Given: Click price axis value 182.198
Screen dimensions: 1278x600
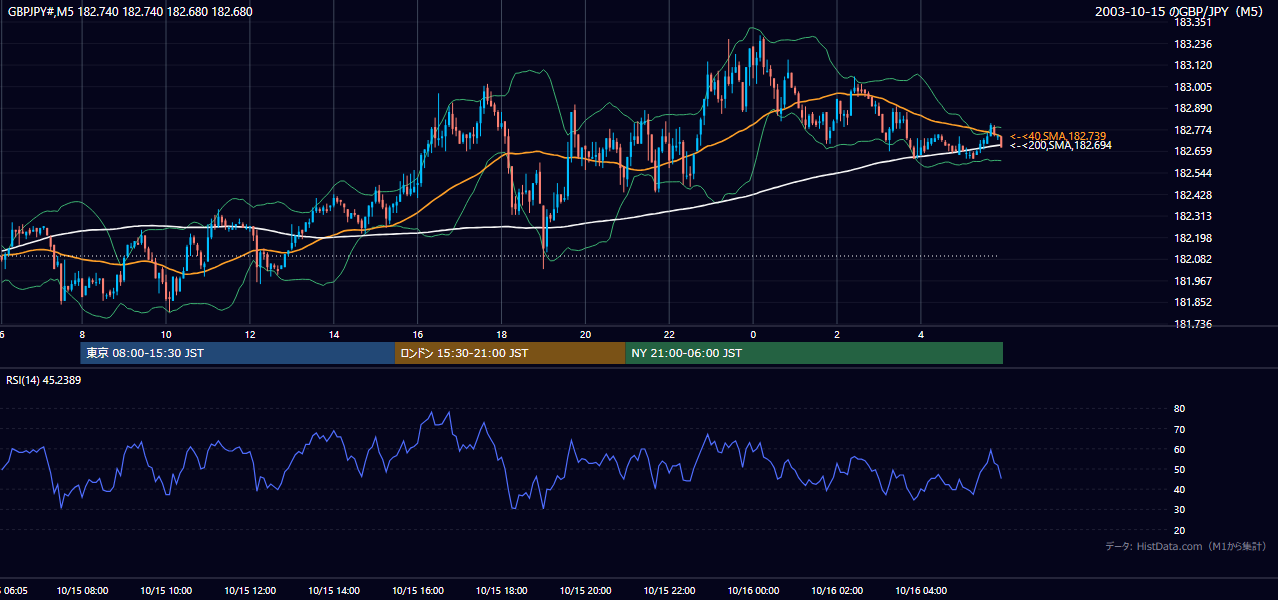Looking at the screenshot, I should 1193,238.
